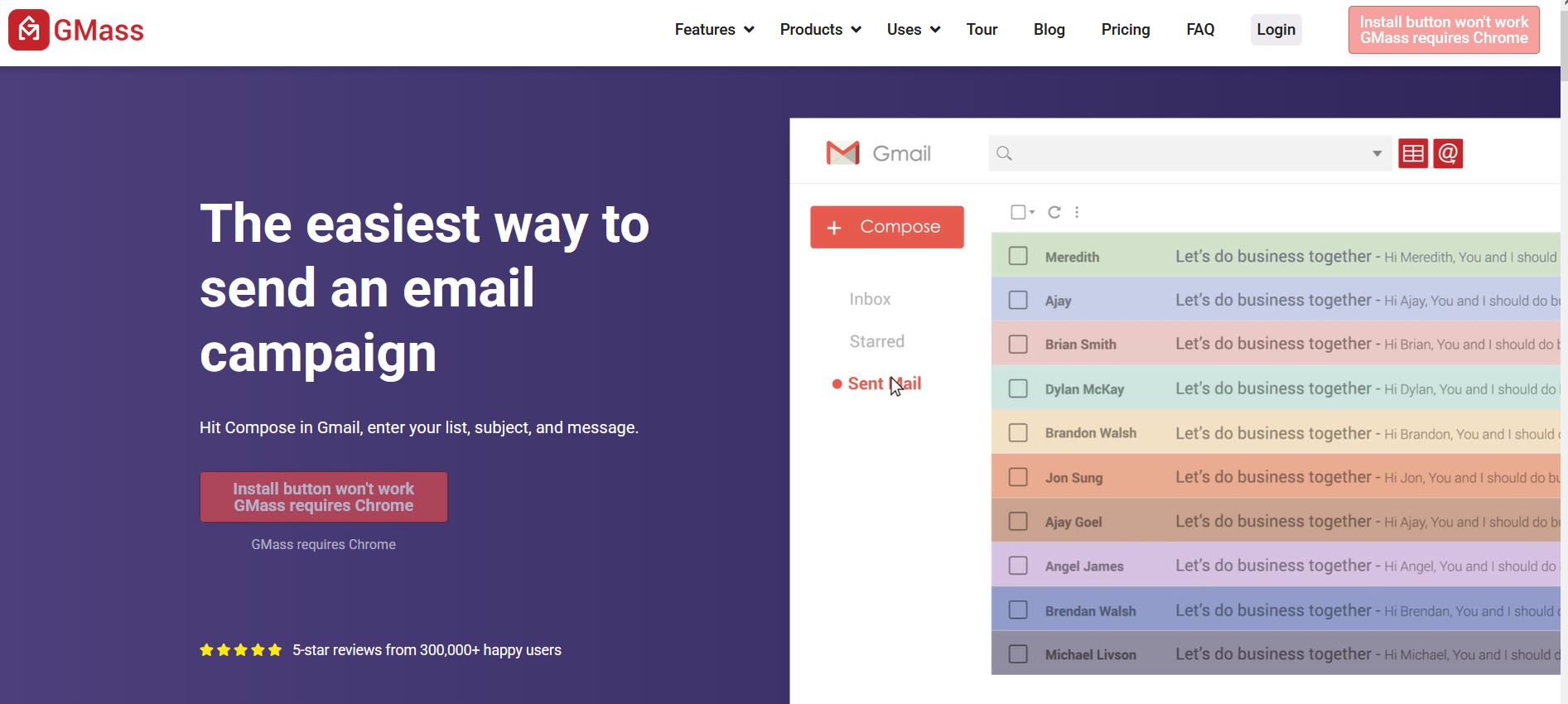
Task: Check the Brandon Walsh email checkbox
Action: coord(1018,432)
